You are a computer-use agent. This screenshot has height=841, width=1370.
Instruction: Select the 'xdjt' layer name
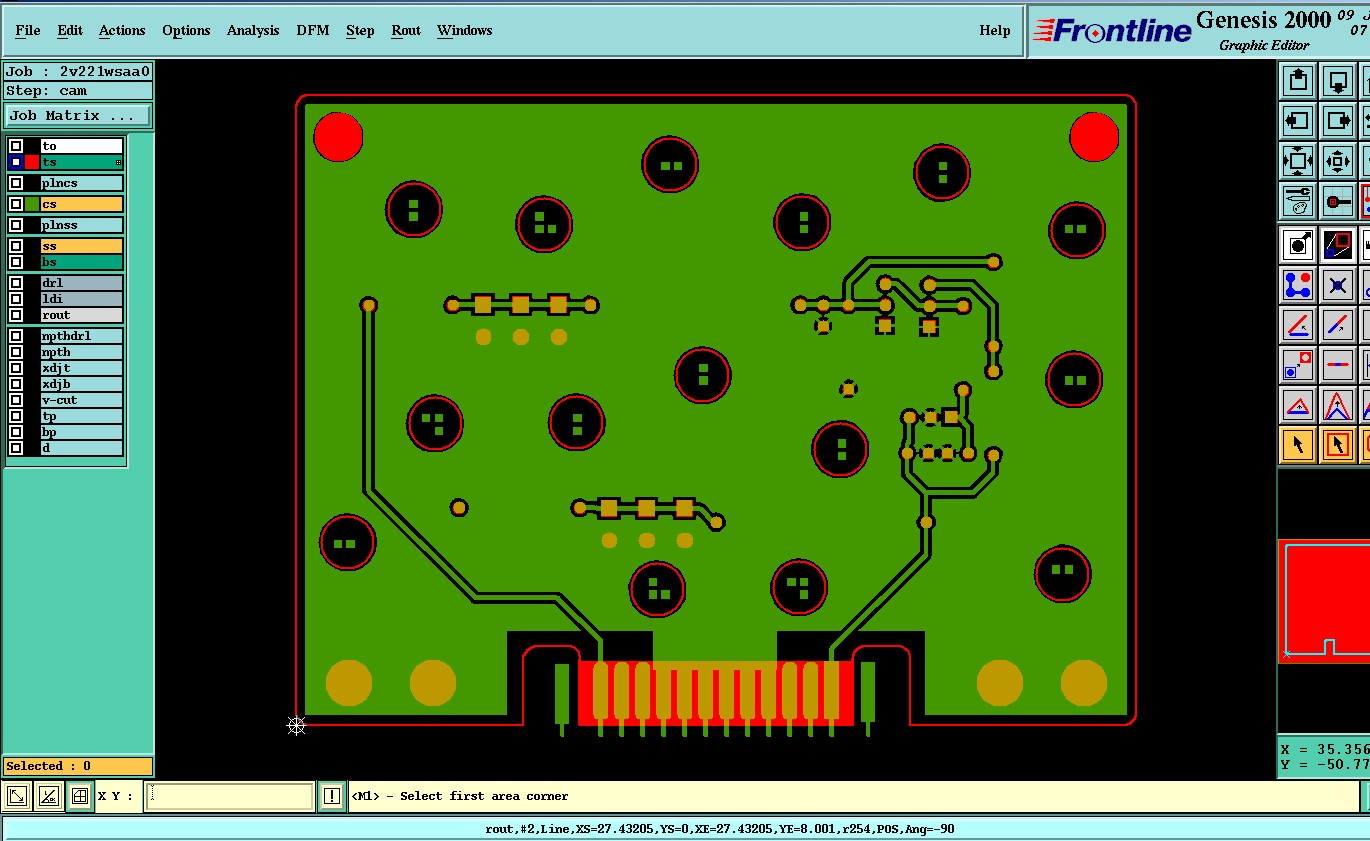[x=82, y=368]
